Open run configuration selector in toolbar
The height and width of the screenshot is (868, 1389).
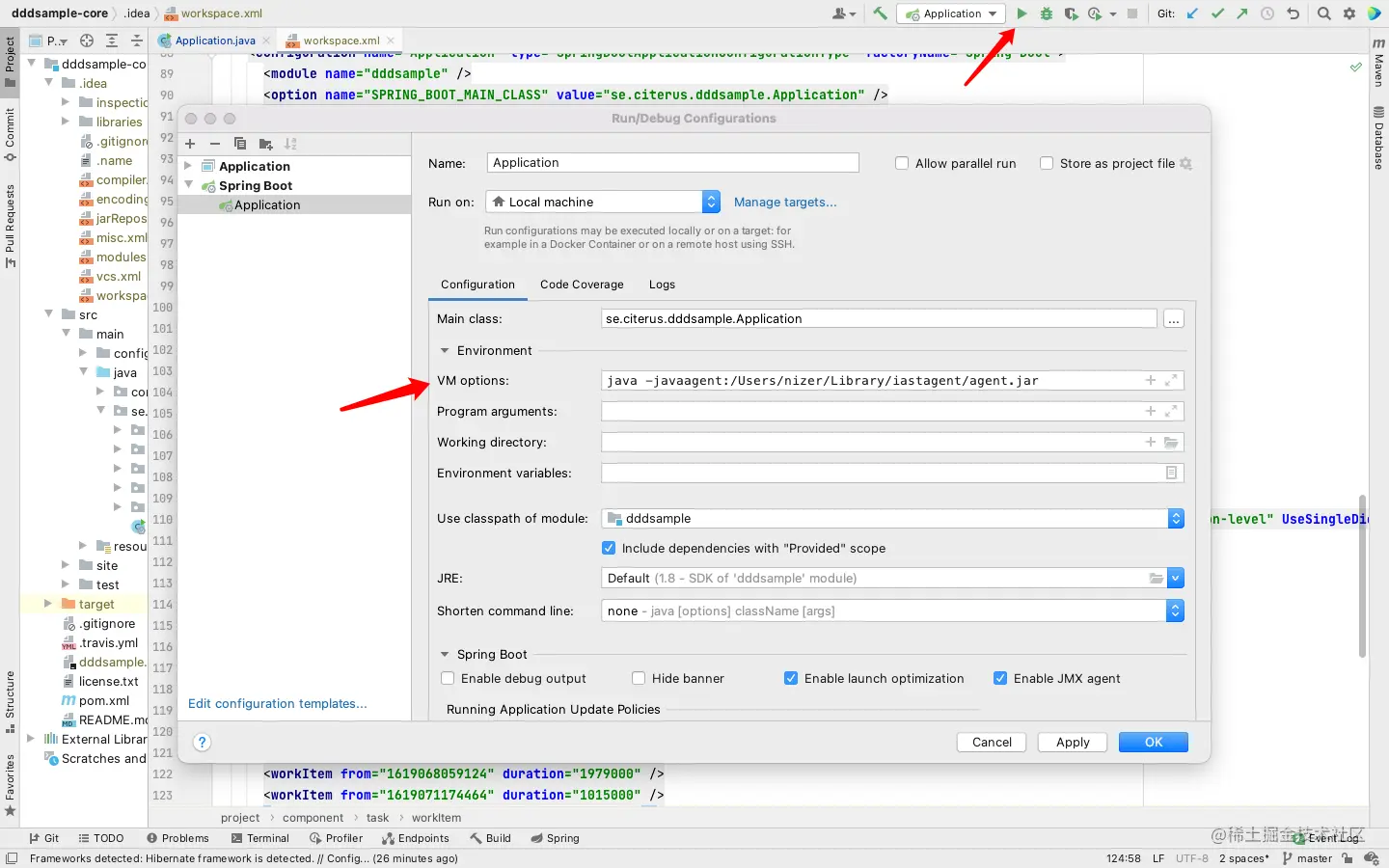coord(950,14)
